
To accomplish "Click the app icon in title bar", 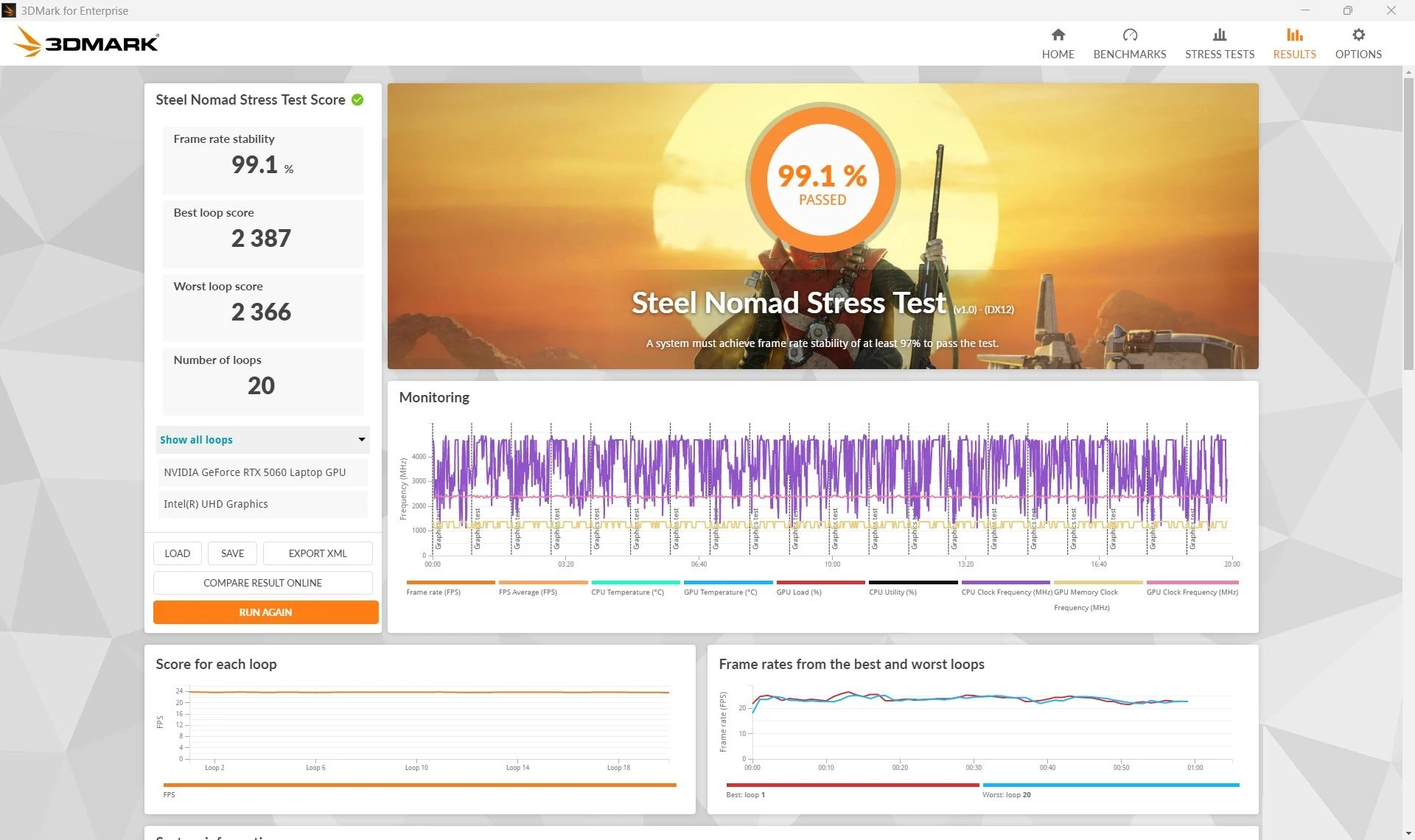I will [x=9, y=10].
